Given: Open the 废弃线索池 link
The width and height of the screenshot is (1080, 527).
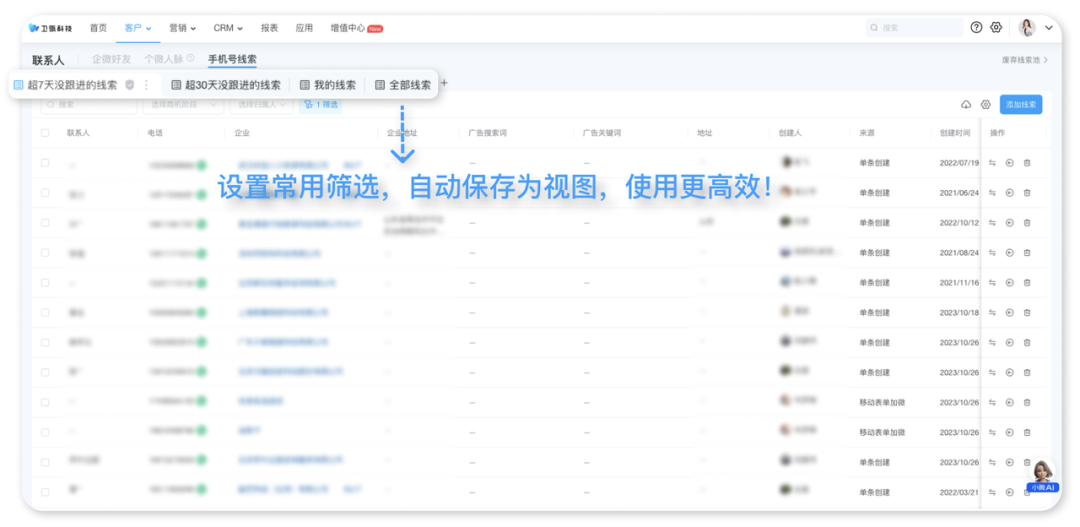Looking at the screenshot, I should pos(1025,60).
